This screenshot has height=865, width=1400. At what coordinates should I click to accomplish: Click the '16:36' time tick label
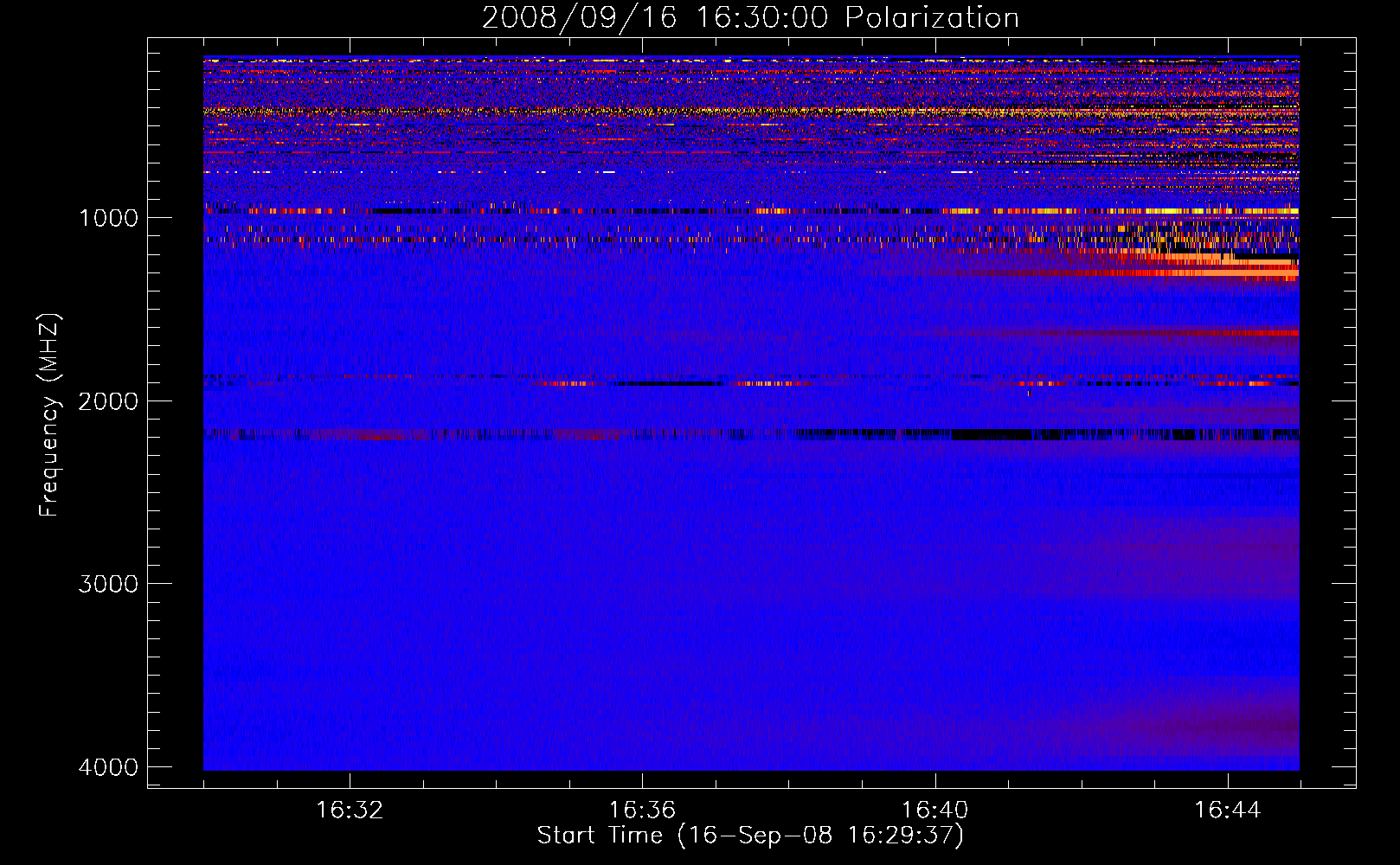[x=642, y=811]
